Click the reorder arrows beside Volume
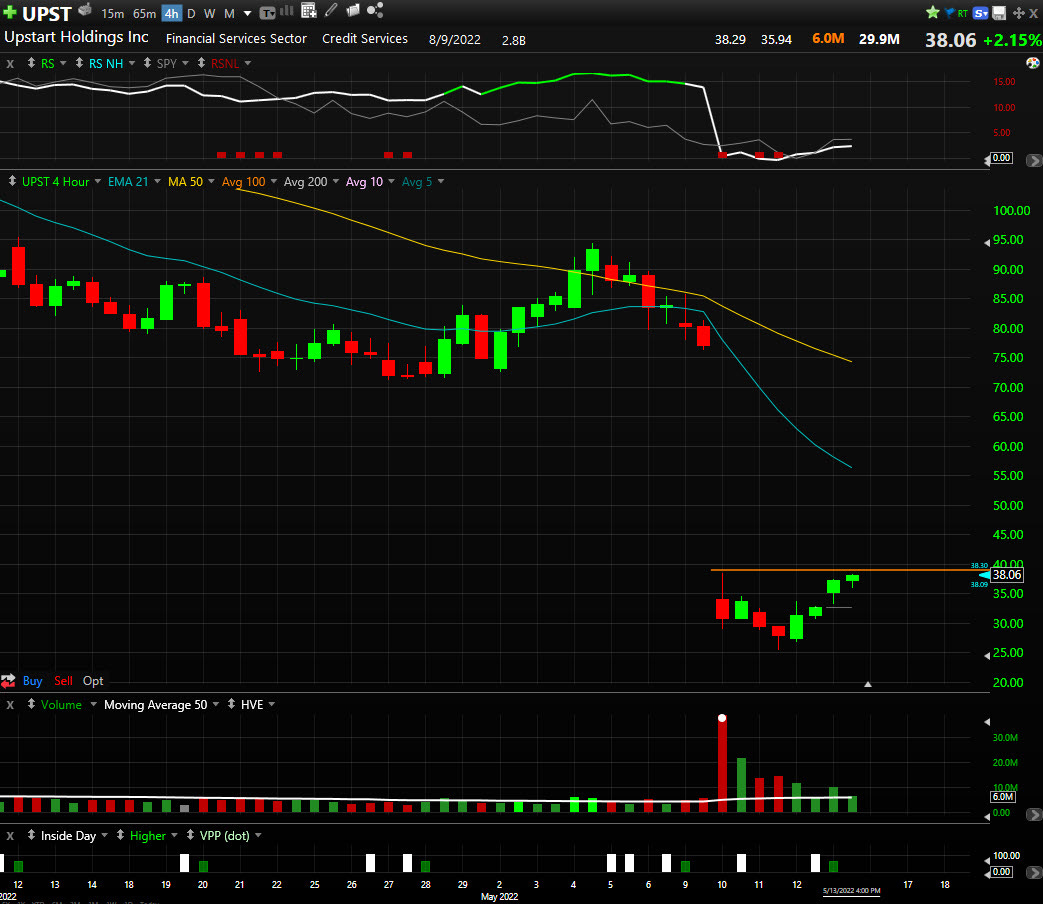This screenshot has height=904, width=1043. (31, 704)
